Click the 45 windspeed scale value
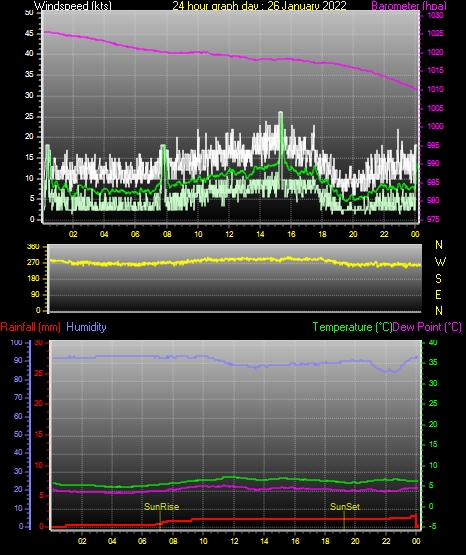Image resolution: width=466 pixels, height=555 pixels. [x=29, y=33]
